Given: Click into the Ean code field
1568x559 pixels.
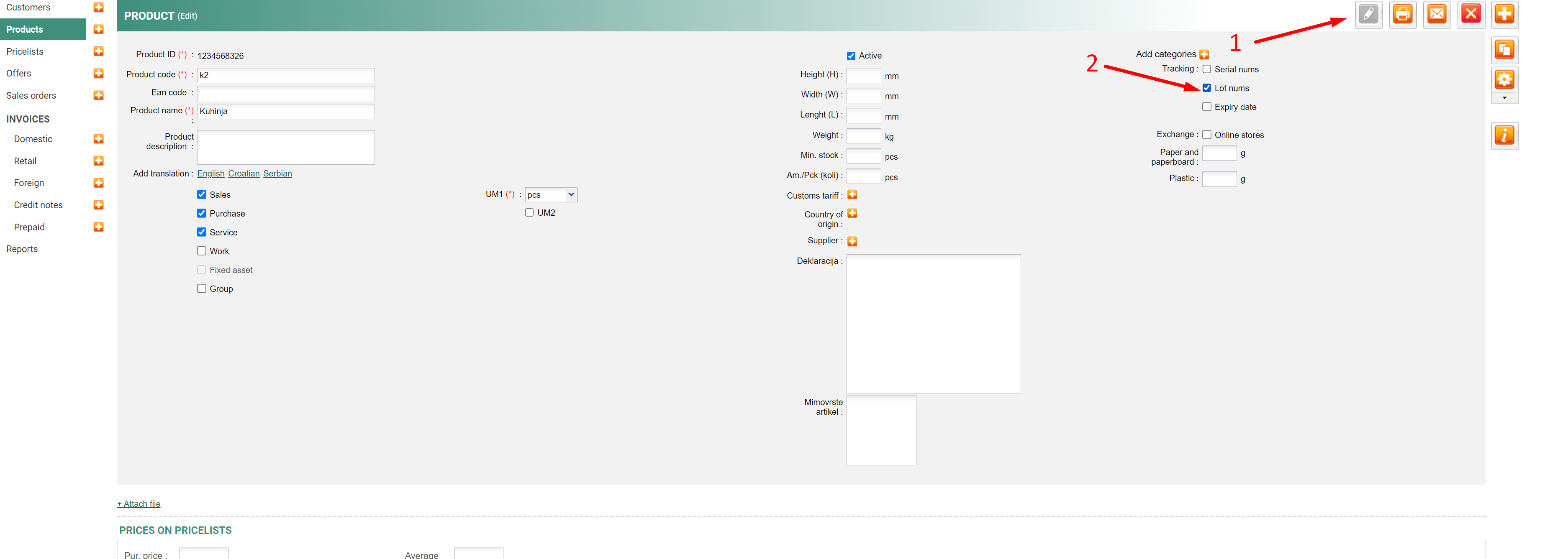Looking at the screenshot, I should point(285,93).
